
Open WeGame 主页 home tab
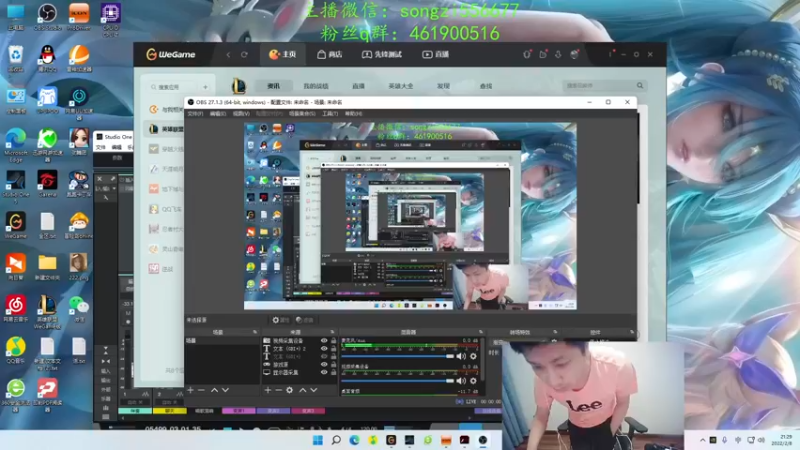[x=283, y=55]
